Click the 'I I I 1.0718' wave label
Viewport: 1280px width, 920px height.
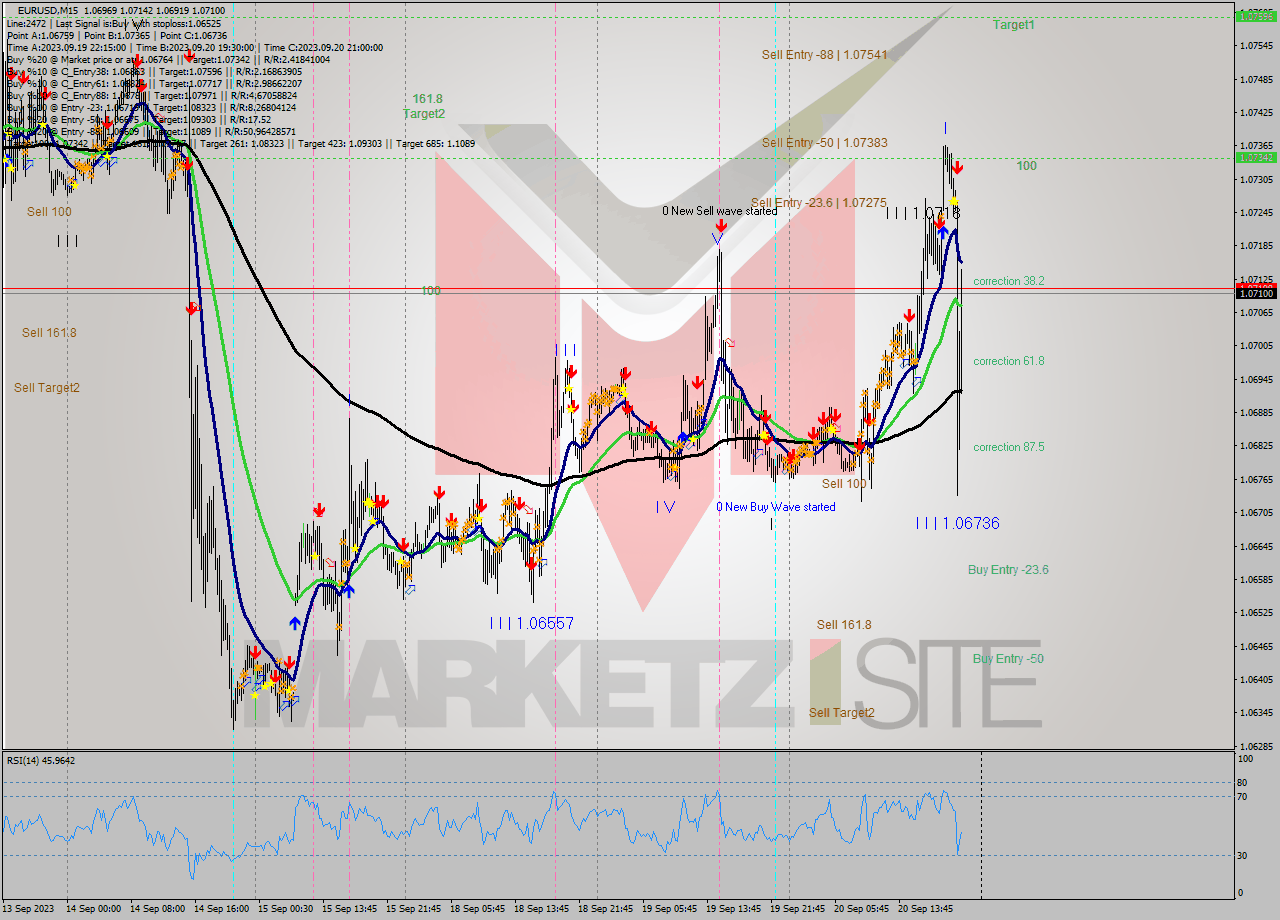[x=923, y=213]
